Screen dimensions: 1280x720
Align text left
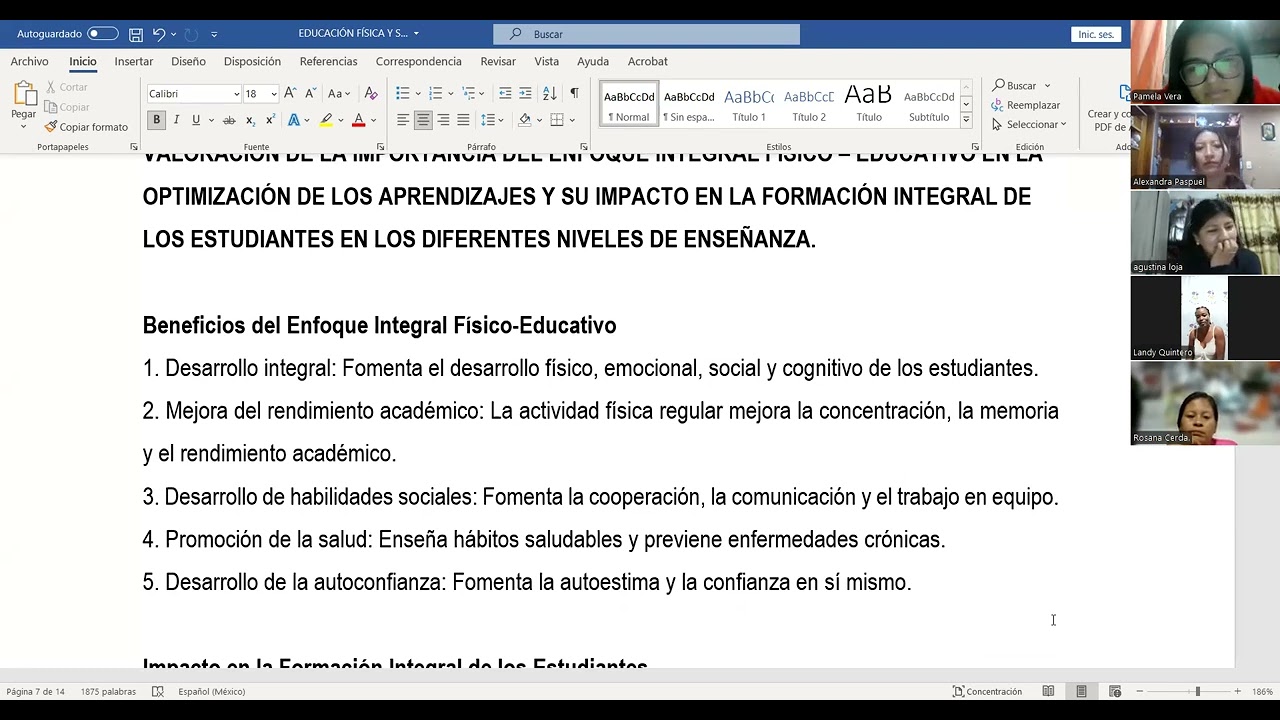pyautogui.click(x=403, y=120)
